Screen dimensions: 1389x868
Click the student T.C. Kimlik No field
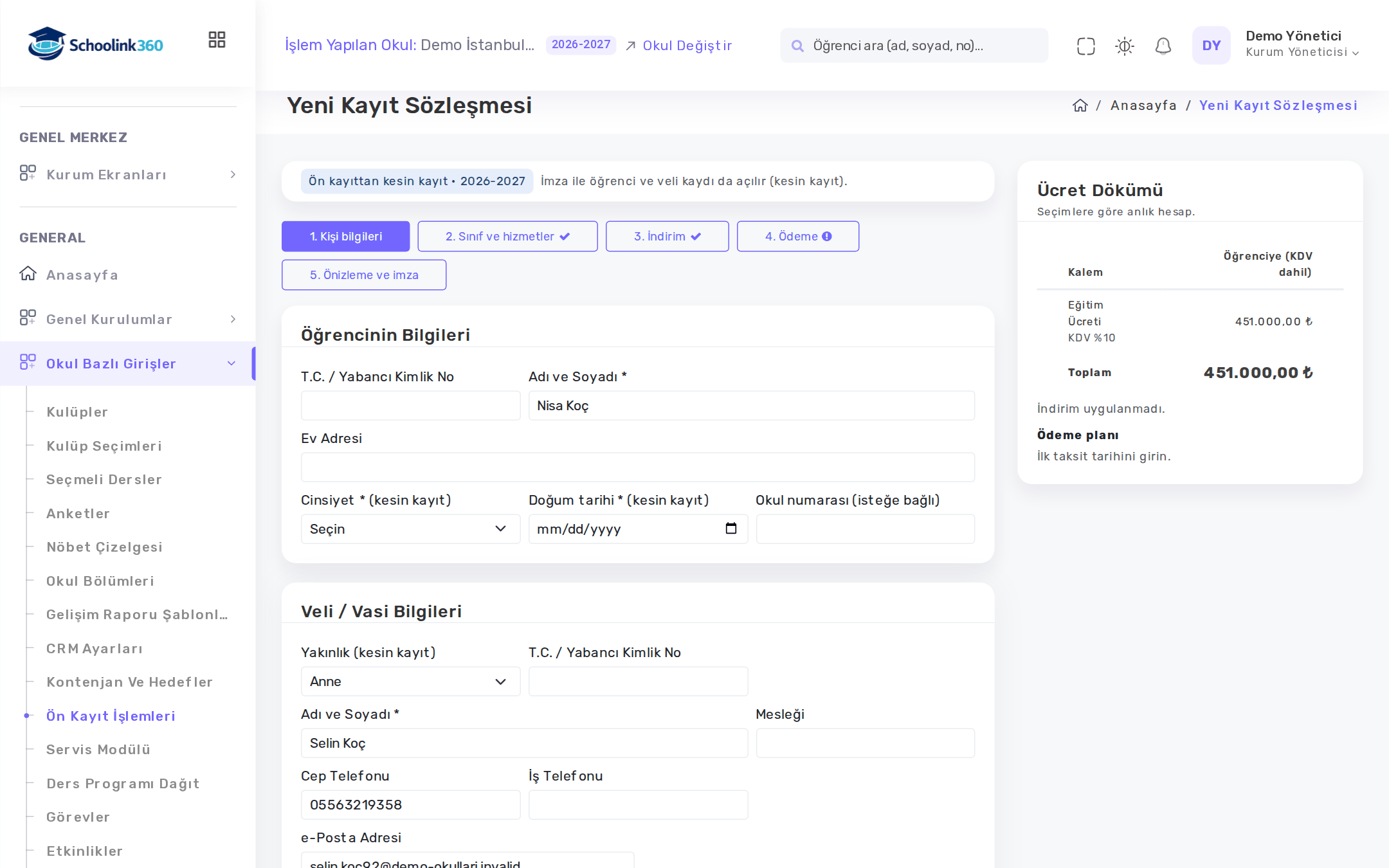(410, 406)
